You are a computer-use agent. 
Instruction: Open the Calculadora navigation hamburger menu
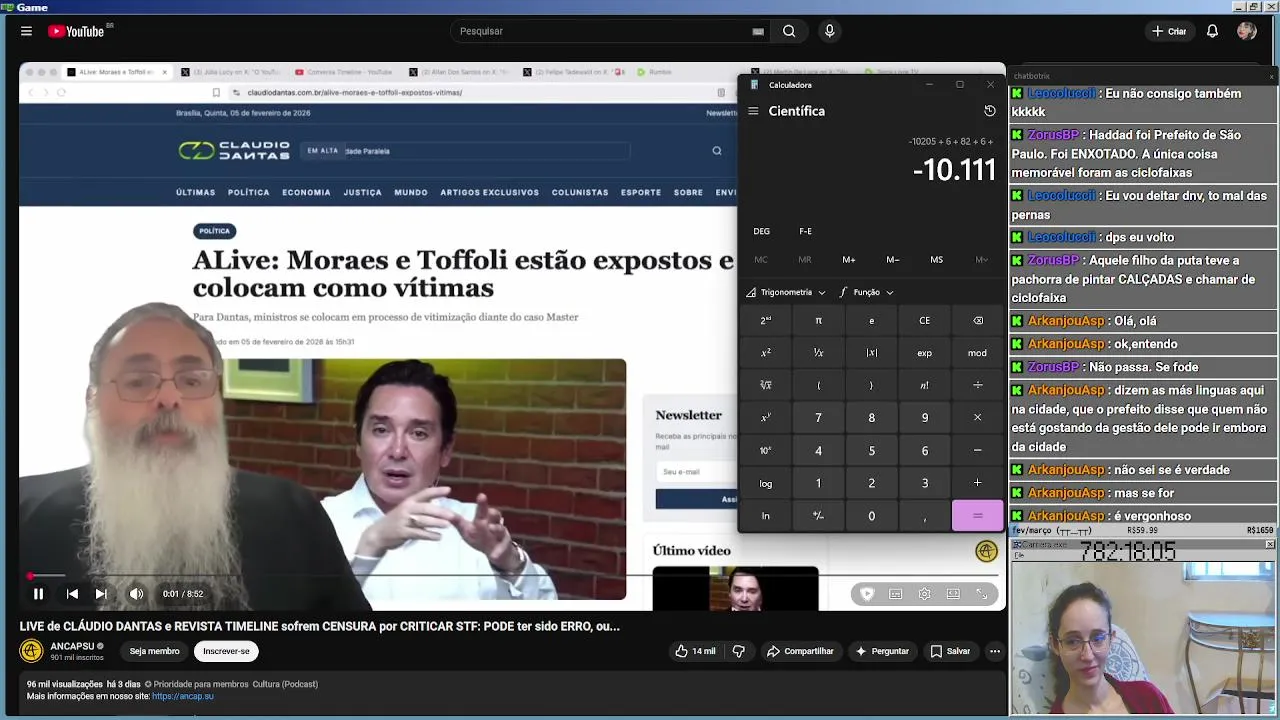pos(753,111)
